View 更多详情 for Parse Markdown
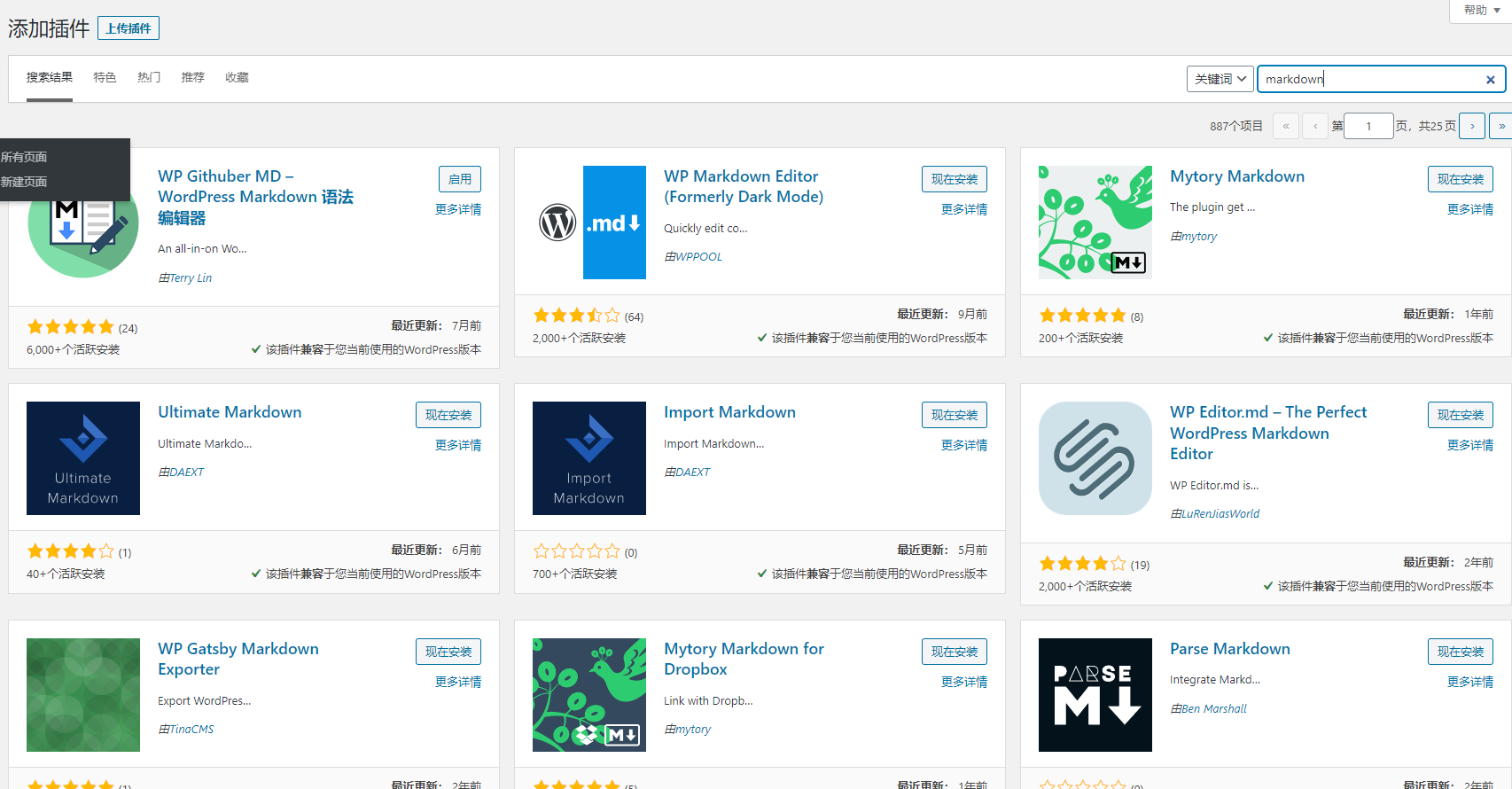 pyautogui.click(x=1470, y=683)
